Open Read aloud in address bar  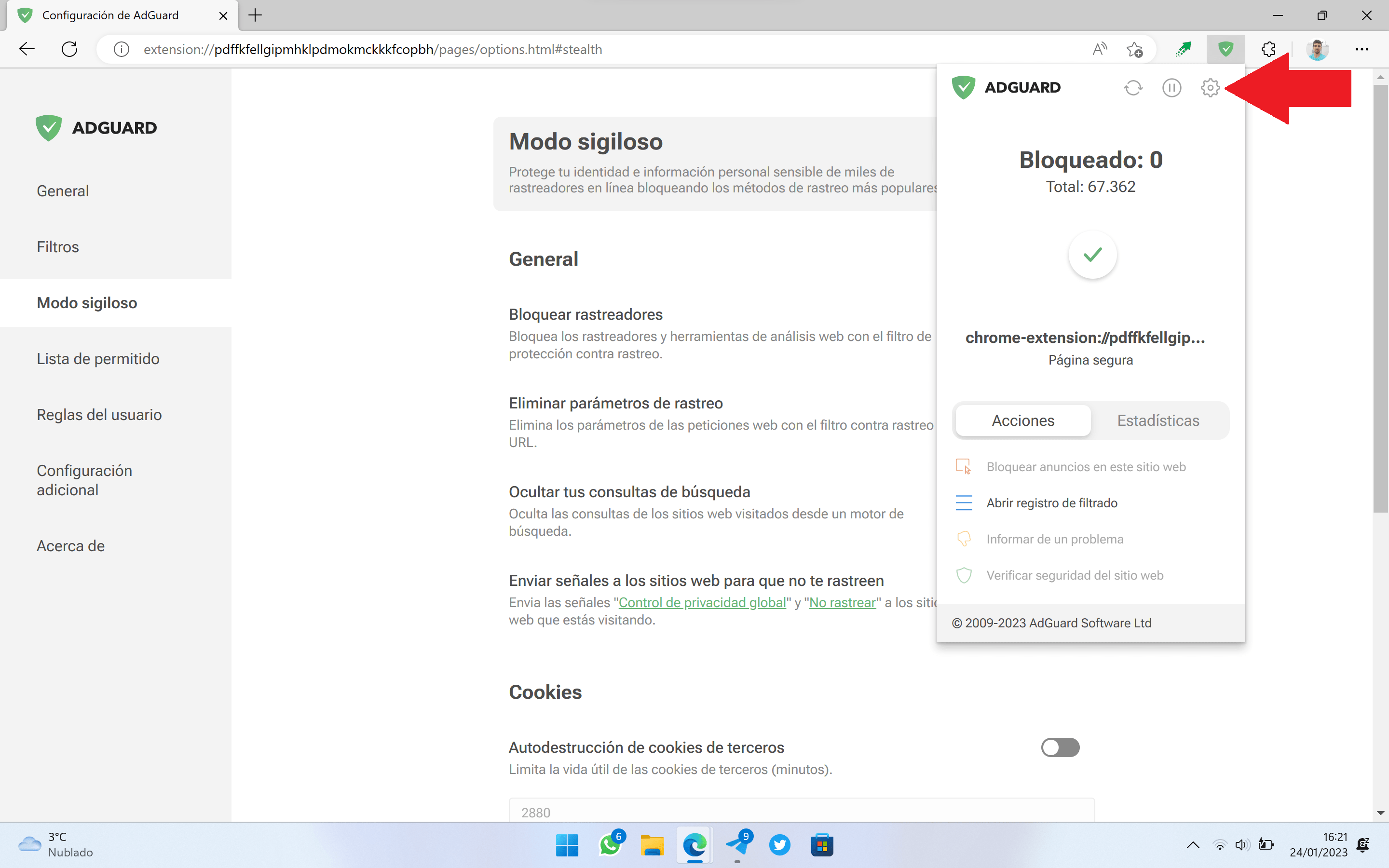[1099, 49]
